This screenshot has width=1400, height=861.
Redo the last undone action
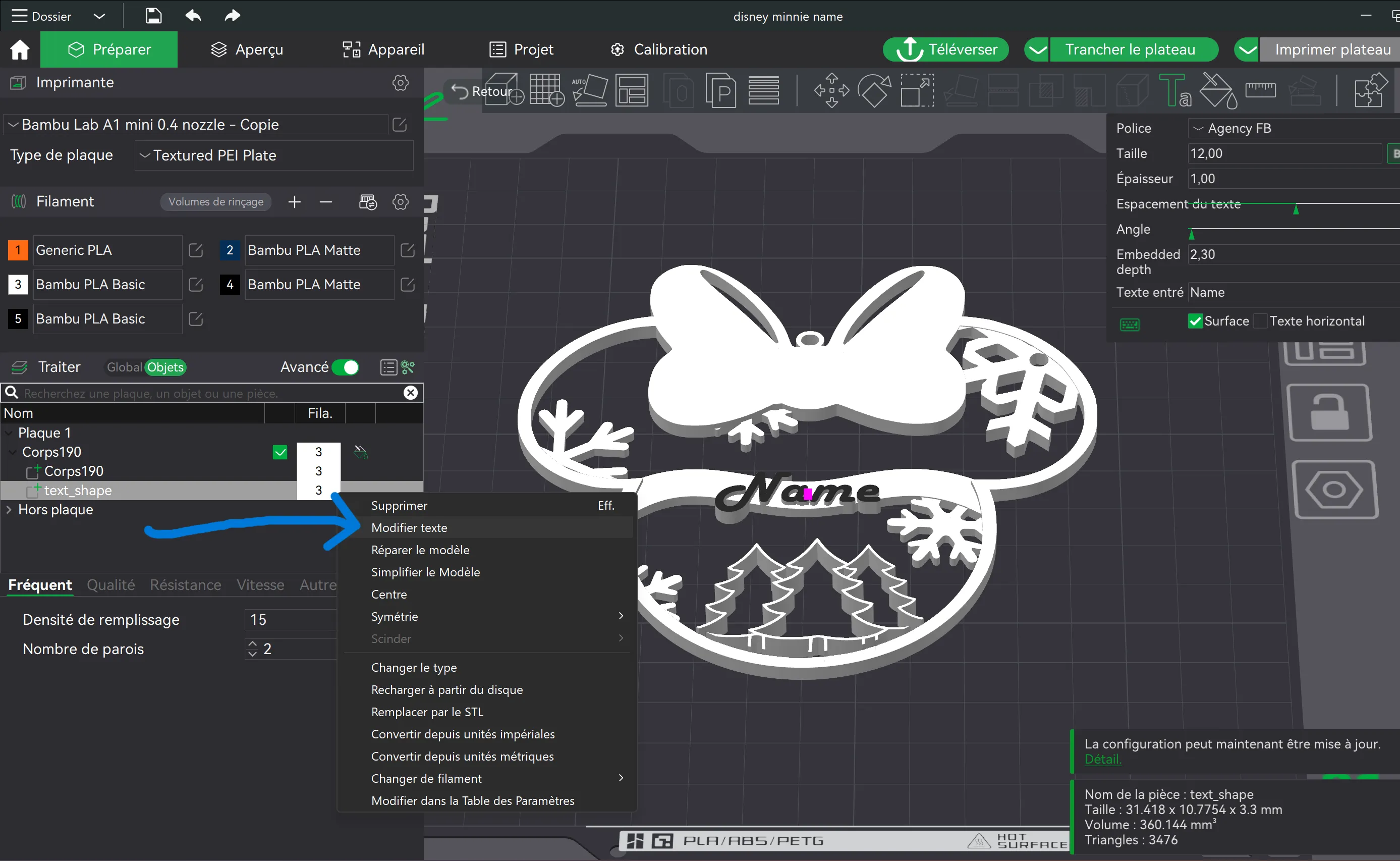(232, 16)
